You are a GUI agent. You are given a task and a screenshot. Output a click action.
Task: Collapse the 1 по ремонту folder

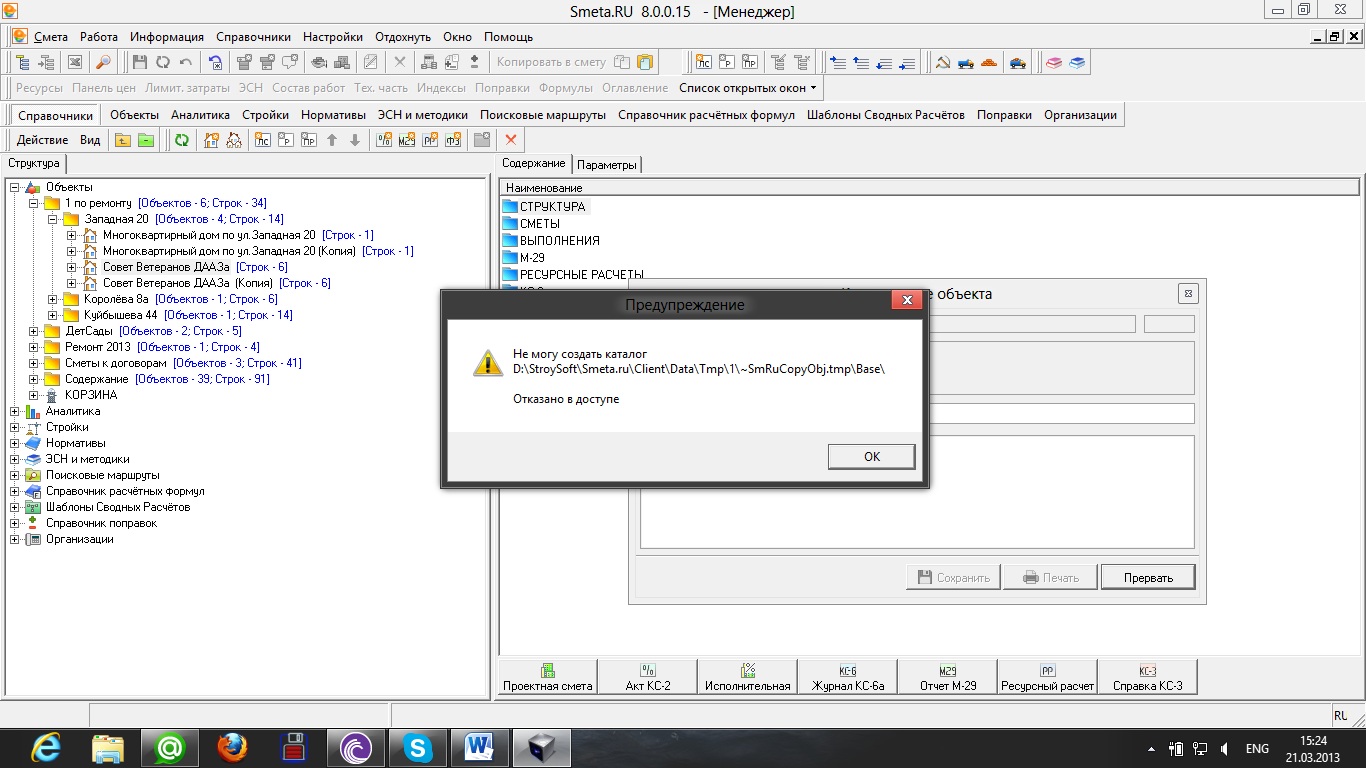click(x=33, y=203)
